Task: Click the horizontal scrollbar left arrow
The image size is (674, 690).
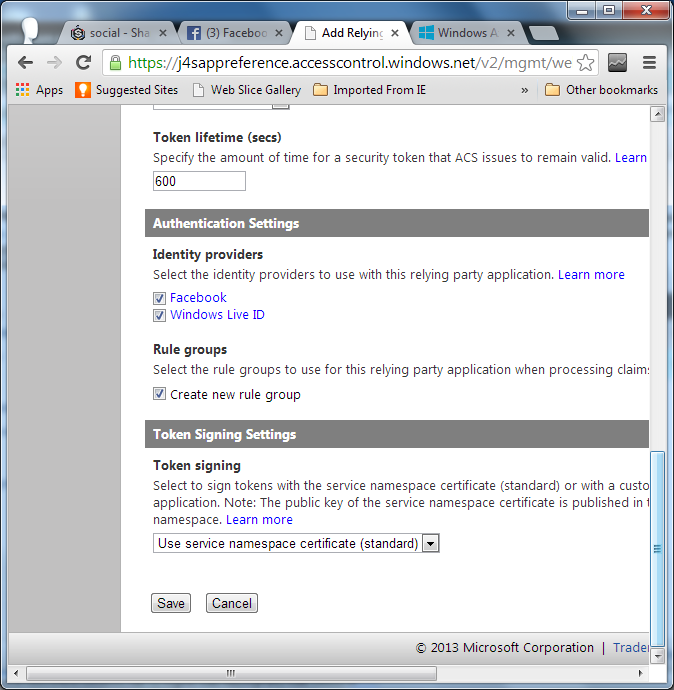Action: tap(16, 673)
